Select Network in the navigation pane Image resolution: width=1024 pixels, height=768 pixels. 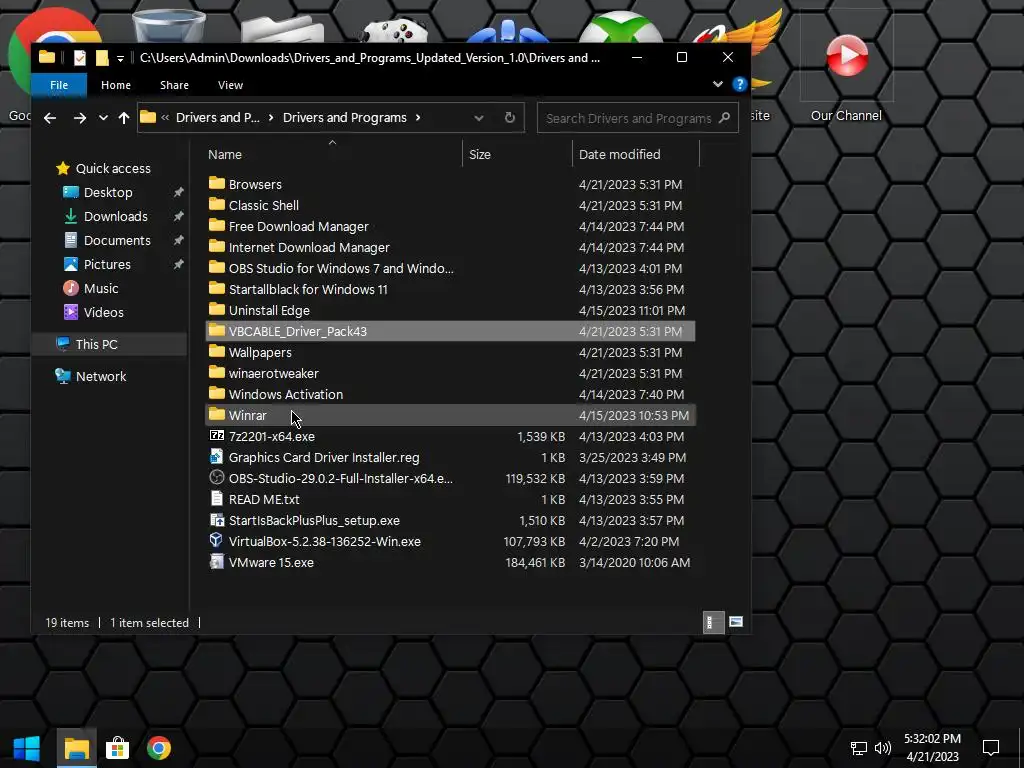pyautogui.click(x=101, y=376)
